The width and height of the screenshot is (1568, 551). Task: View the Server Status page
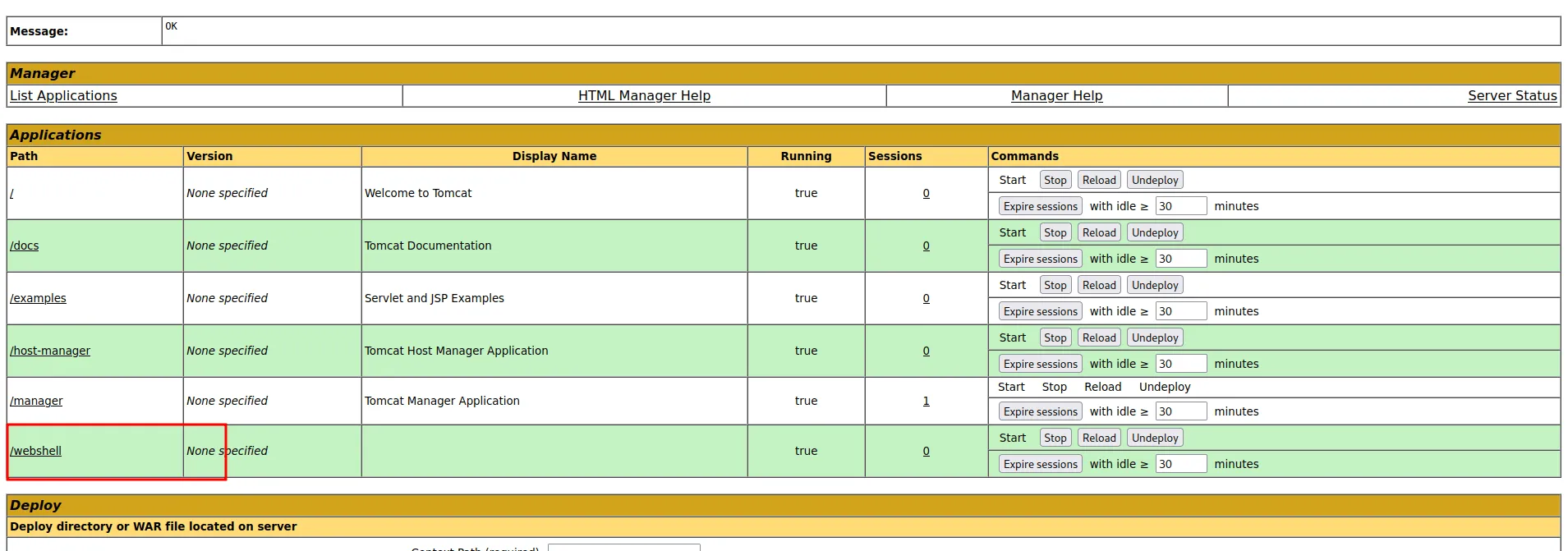tap(1511, 96)
